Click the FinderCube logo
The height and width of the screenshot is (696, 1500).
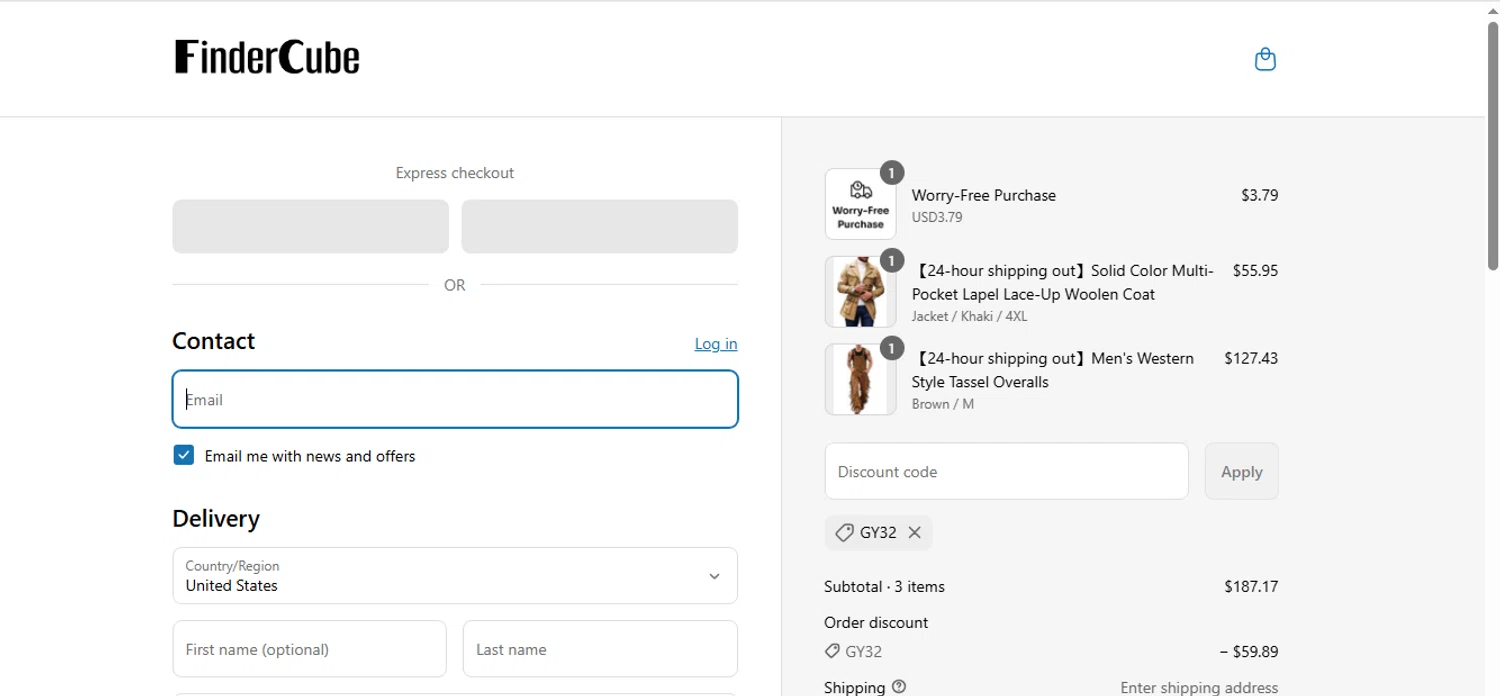point(267,57)
